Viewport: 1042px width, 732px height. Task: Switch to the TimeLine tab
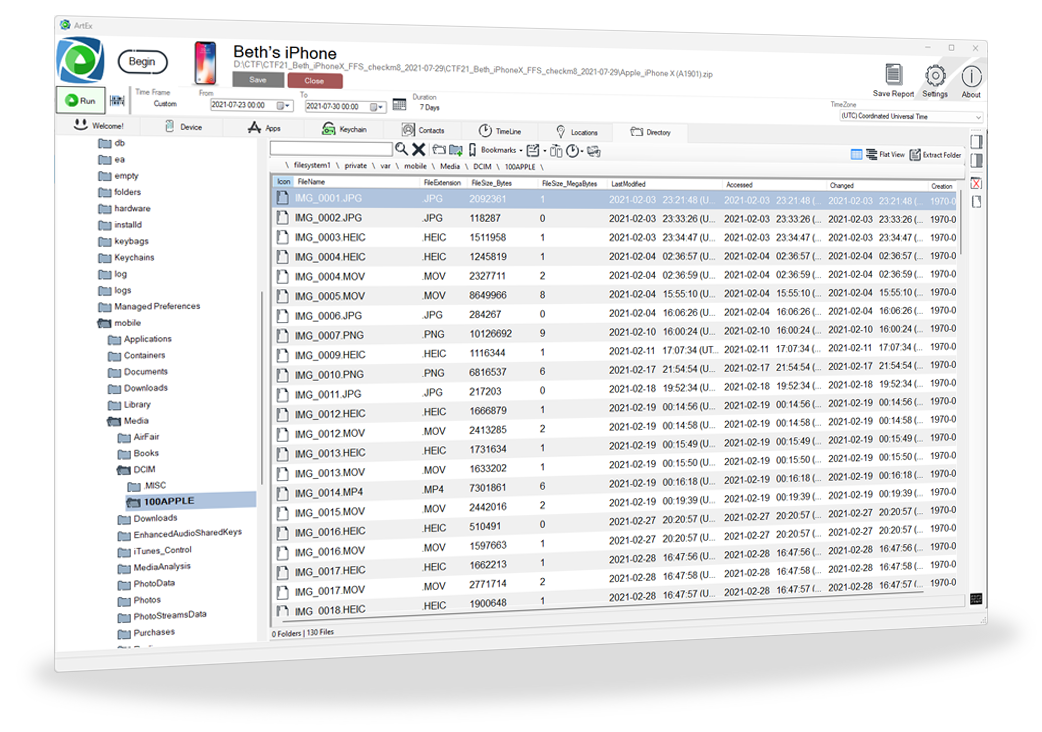pos(499,131)
